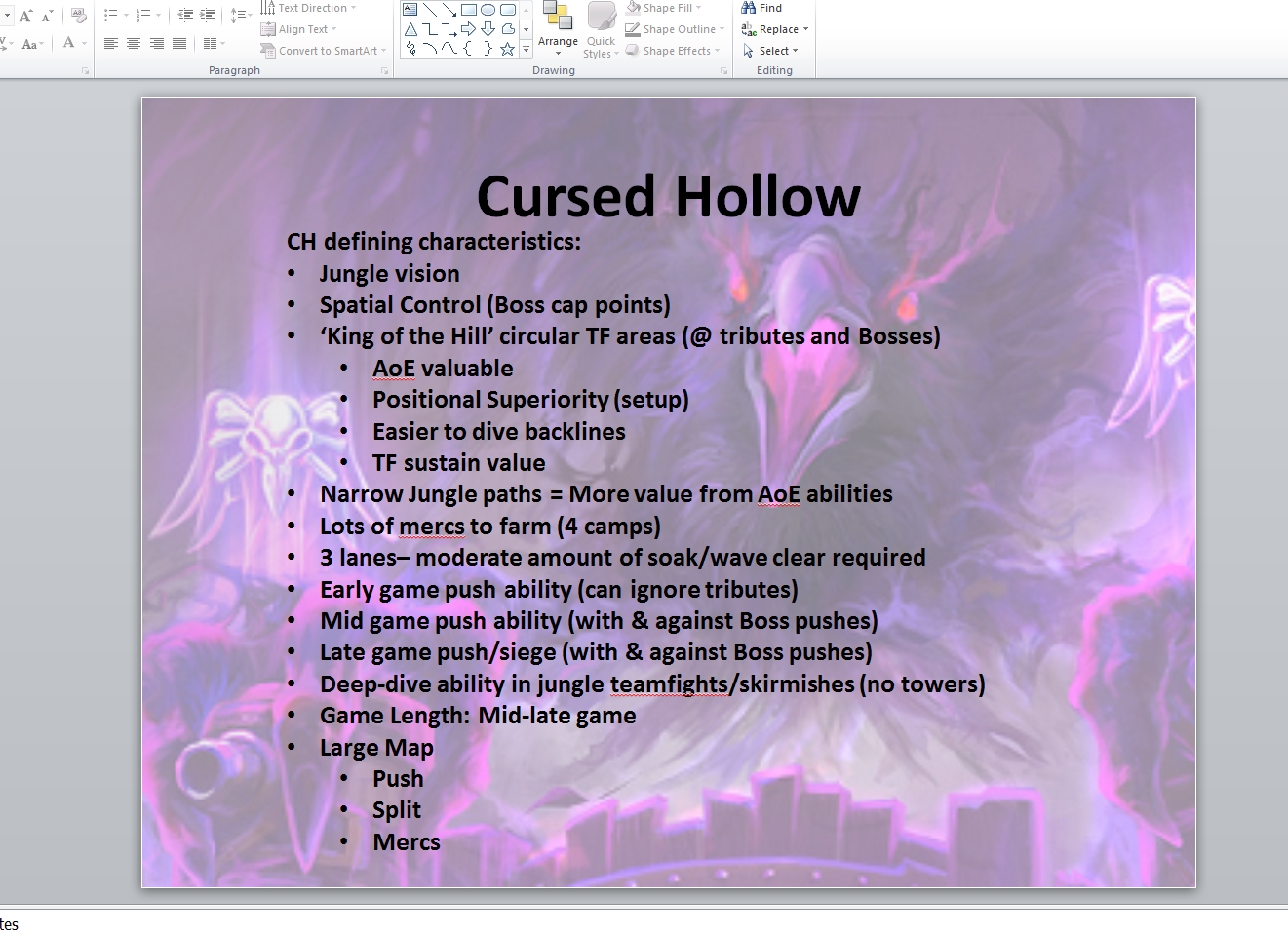Viewport: 1288px width, 937px height.
Task: Open the Shape Outline menu
Action: tap(675, 29)
